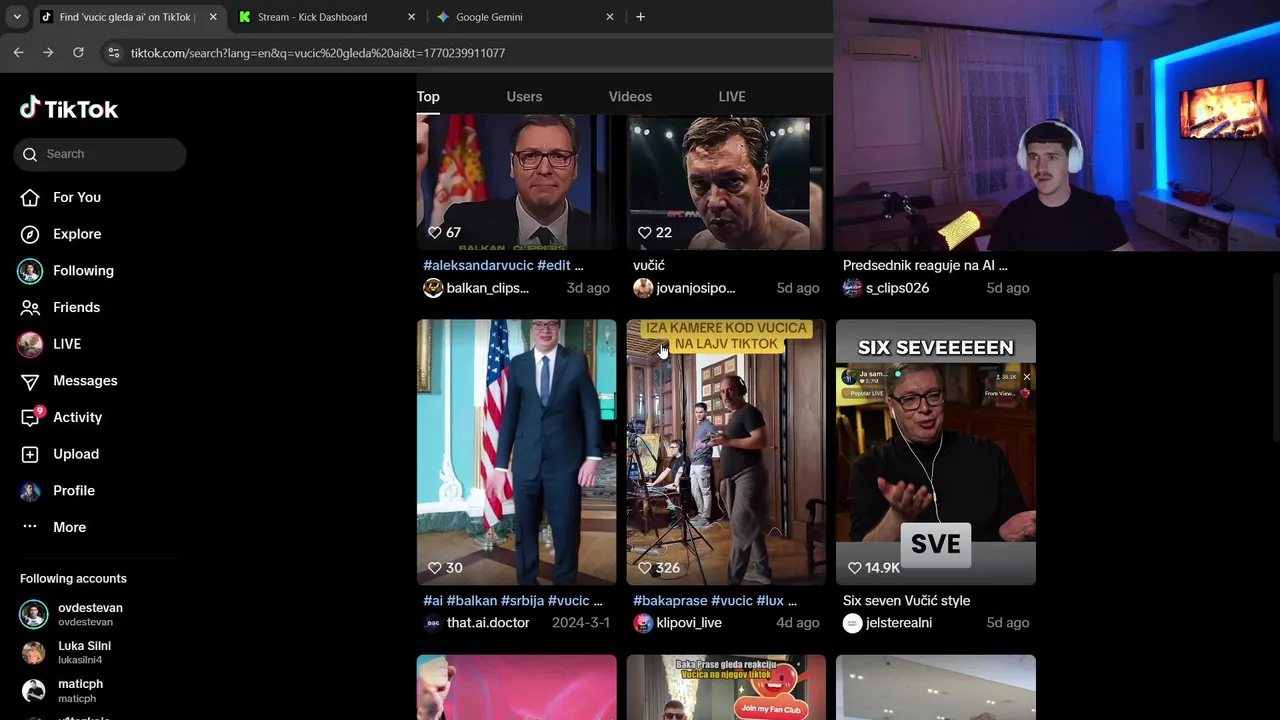
Task: Open video thumbnail with 67 likes
Action: pyautogui.click(x=516, y=182)
